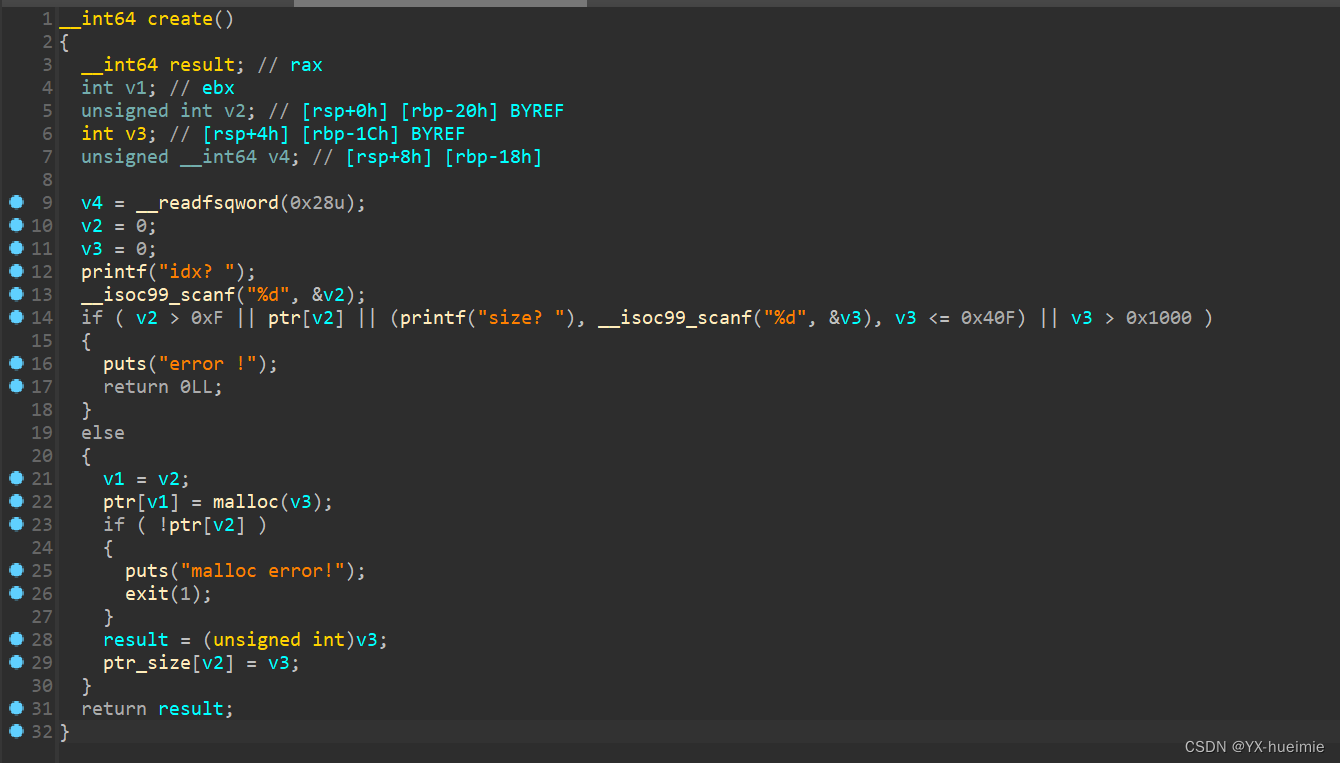1340x763 pixels.
Task: Click the blue marker next to line 25
Action: pyautogui.click(x=15, y=570)
